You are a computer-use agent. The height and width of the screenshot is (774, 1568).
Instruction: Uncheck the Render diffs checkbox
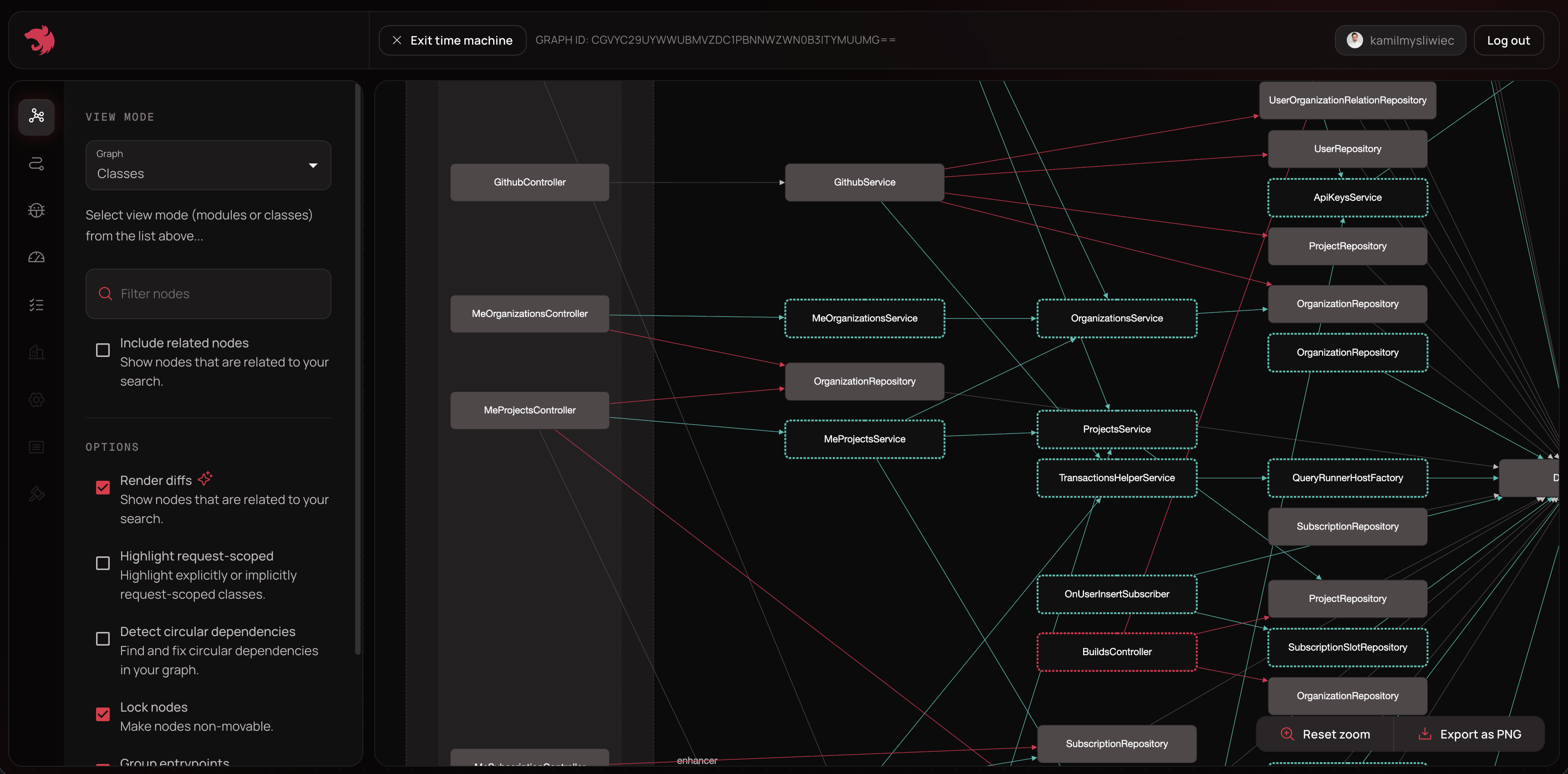(x=103, y=488)
